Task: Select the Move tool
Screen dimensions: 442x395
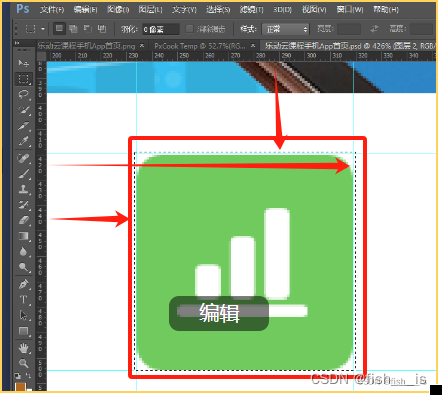Action: (x=23, y=63)
